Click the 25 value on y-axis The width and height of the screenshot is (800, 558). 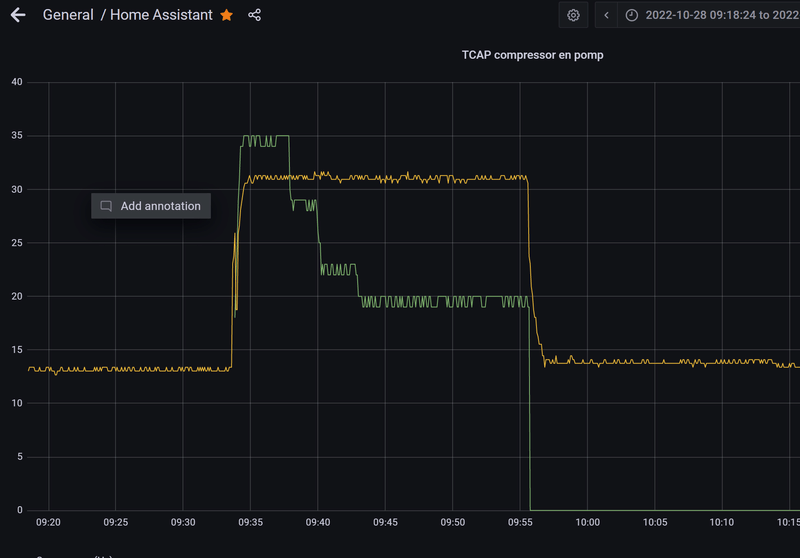pyautogui.click(x=17, y=243)
